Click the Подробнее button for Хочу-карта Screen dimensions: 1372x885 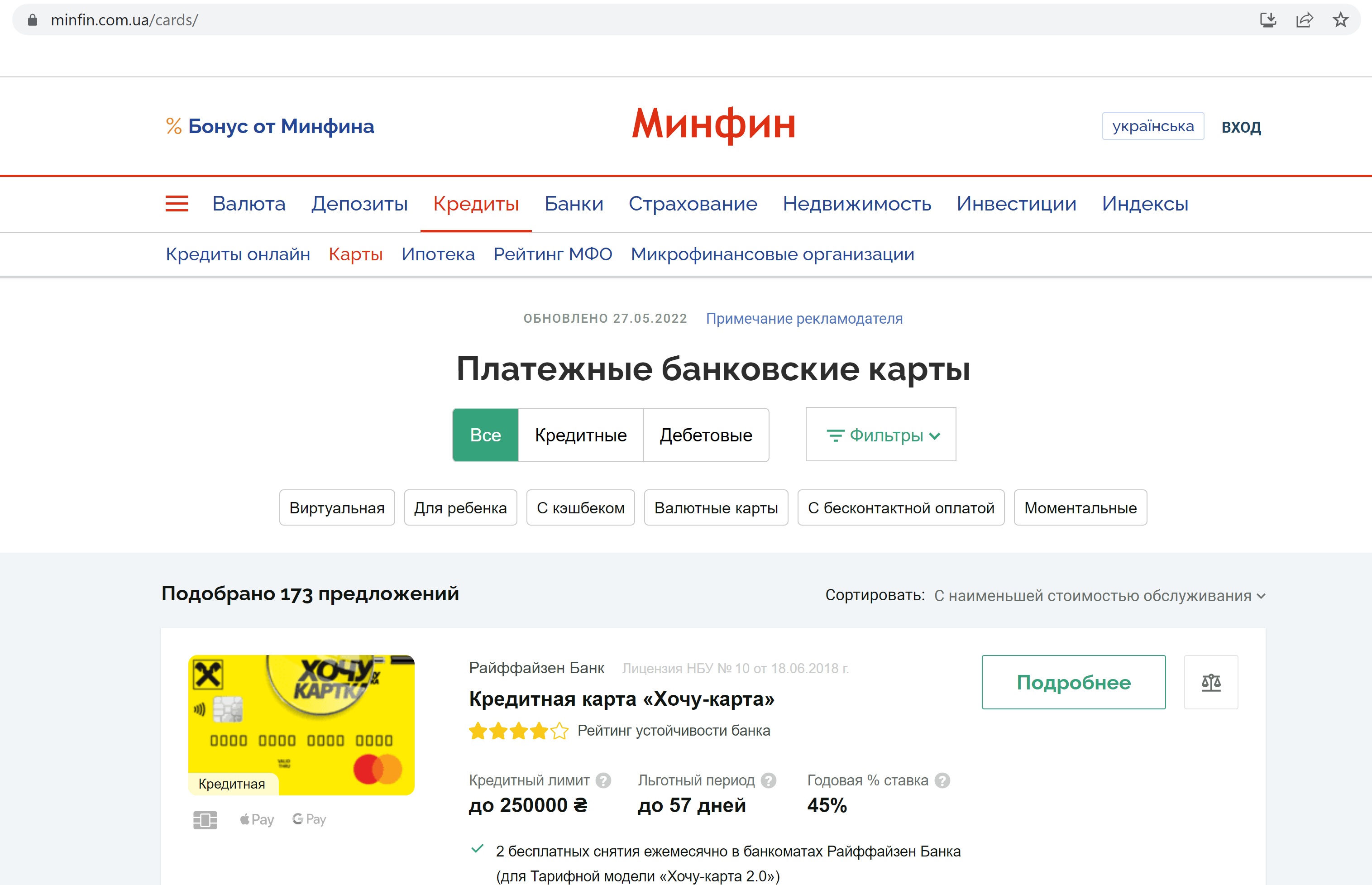pyautogui.click(x=1074, y=682)
